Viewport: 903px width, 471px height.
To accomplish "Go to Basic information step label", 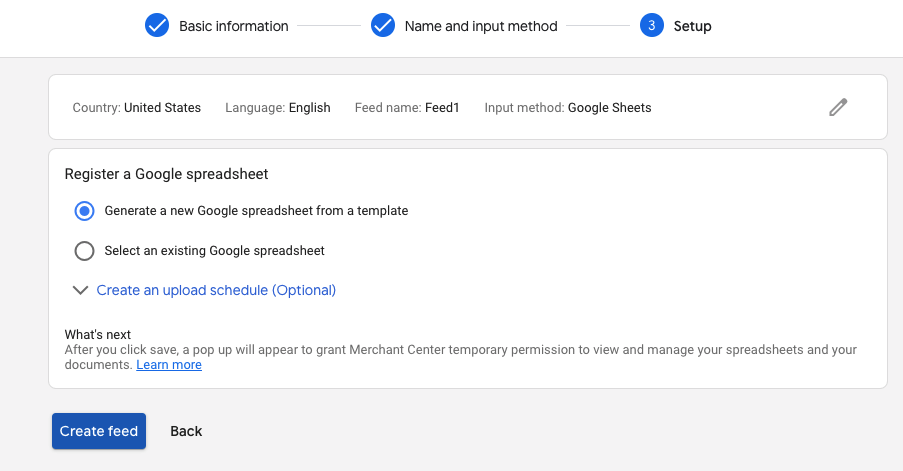I will coord(233,26).
